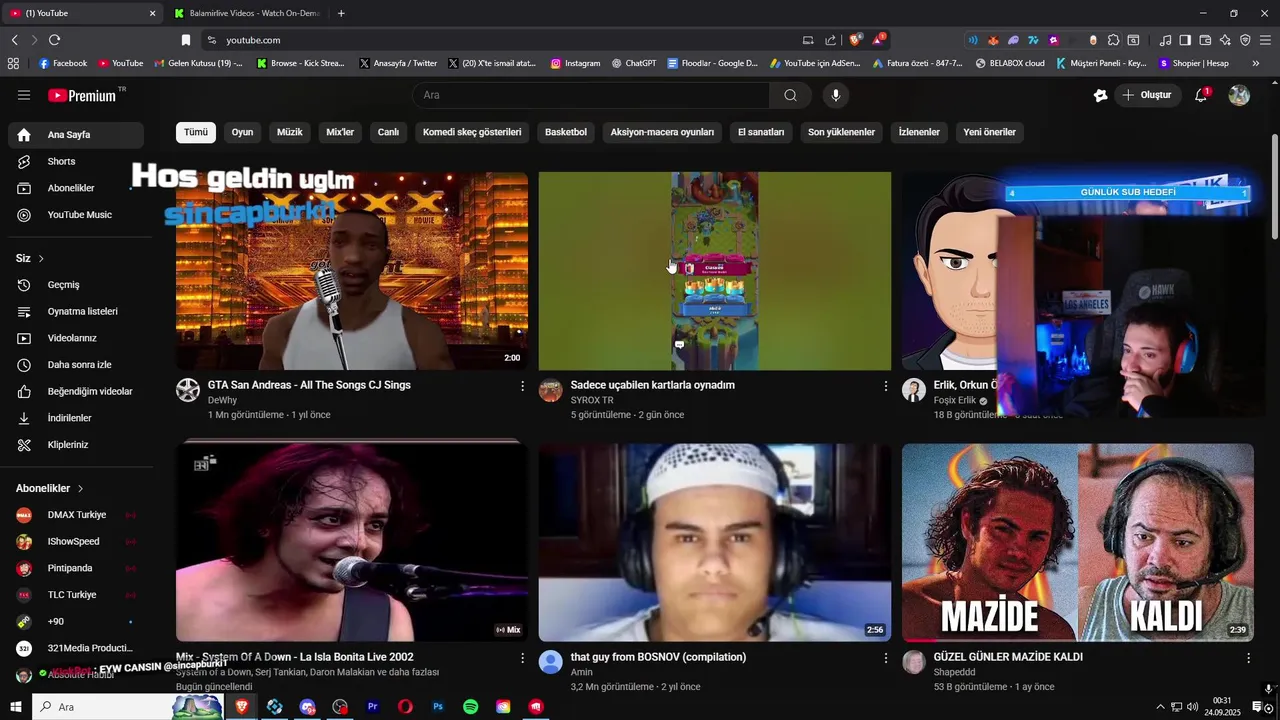Select the El sanatları chip
The image size is (1280, 720).
click(x=761, y=132)
